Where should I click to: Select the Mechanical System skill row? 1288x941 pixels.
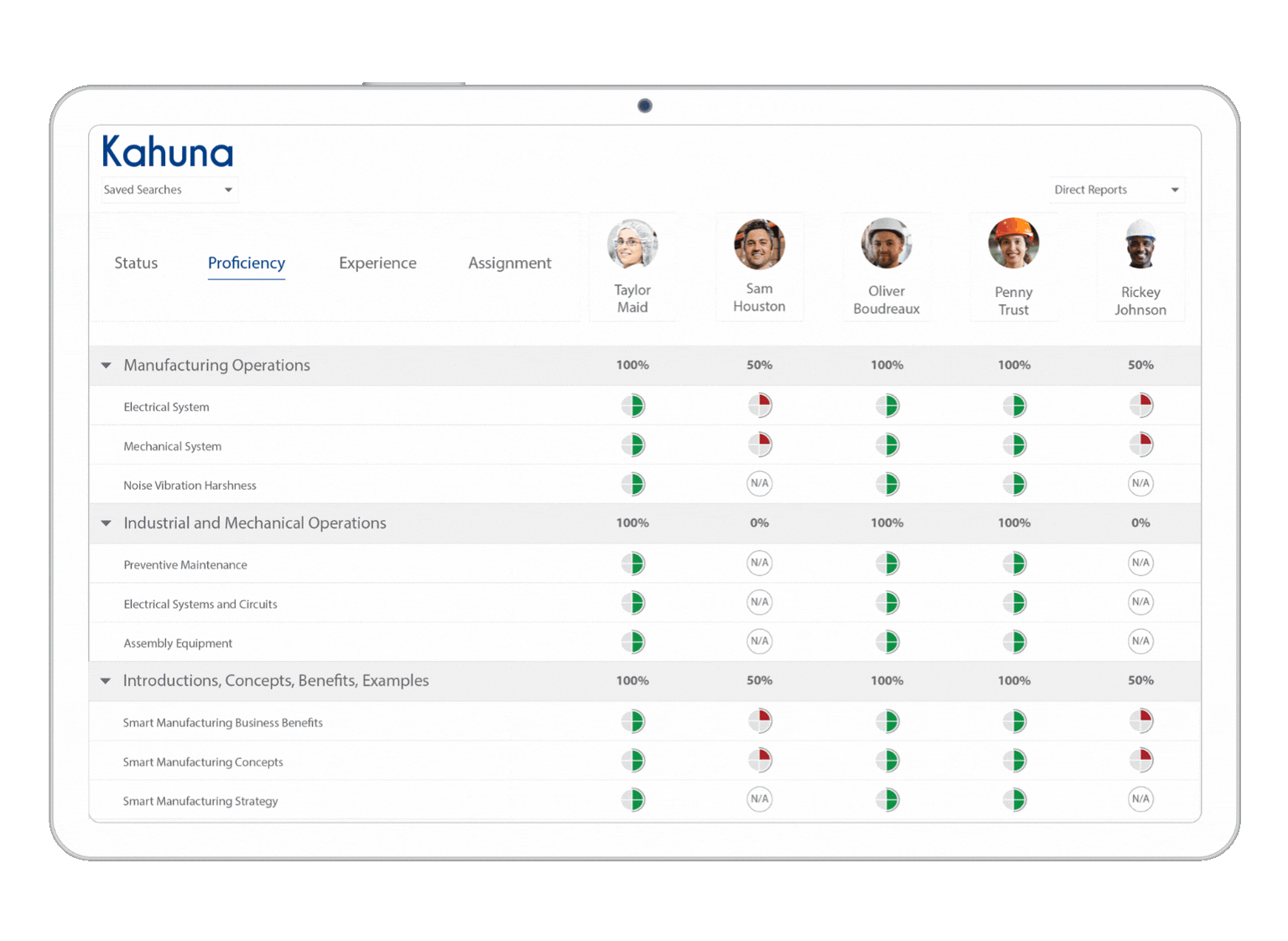point(645,445)
